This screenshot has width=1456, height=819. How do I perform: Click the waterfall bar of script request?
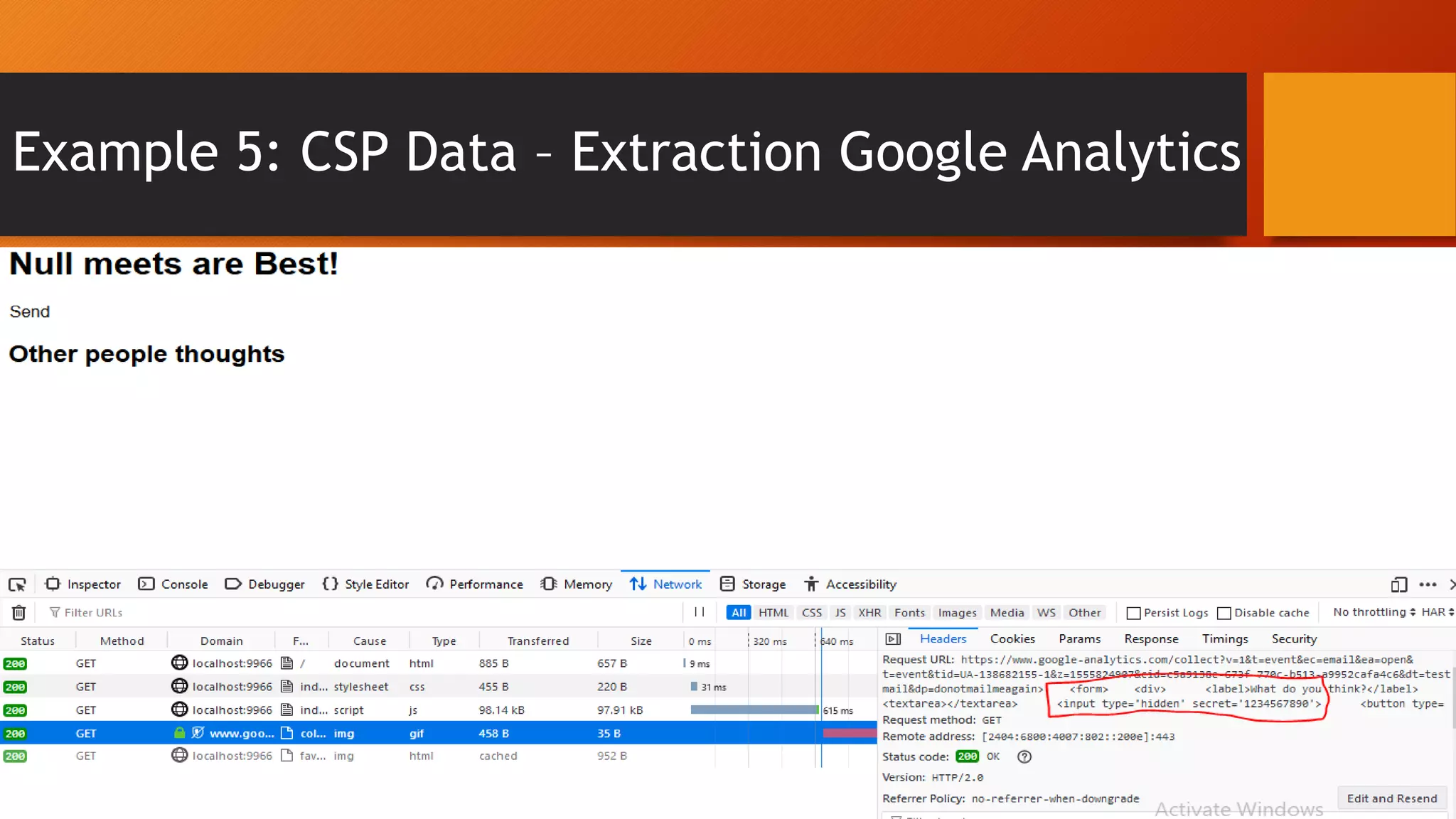click(754, 710)
